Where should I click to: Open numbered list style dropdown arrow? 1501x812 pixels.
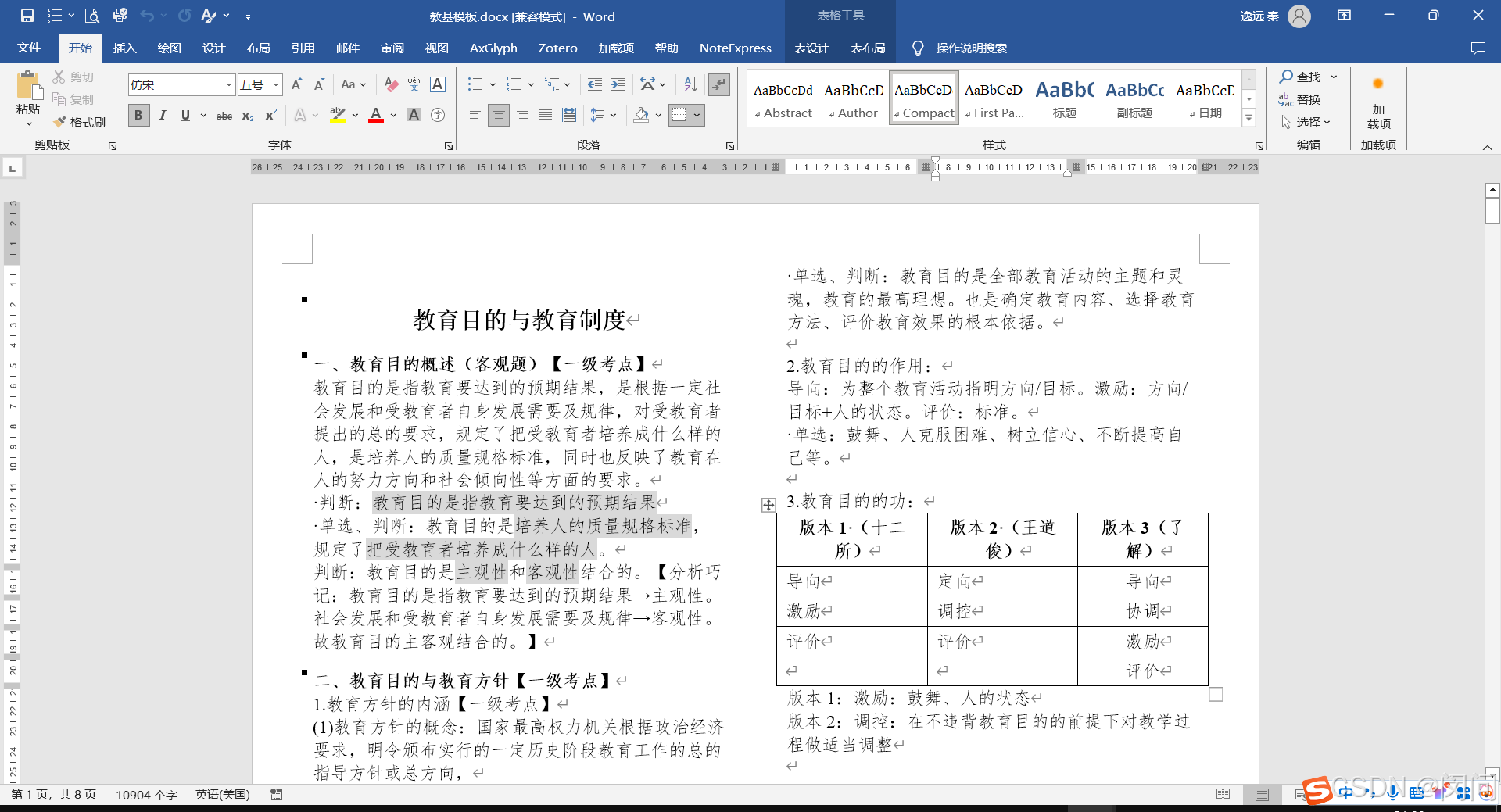[x=531, y=84]
